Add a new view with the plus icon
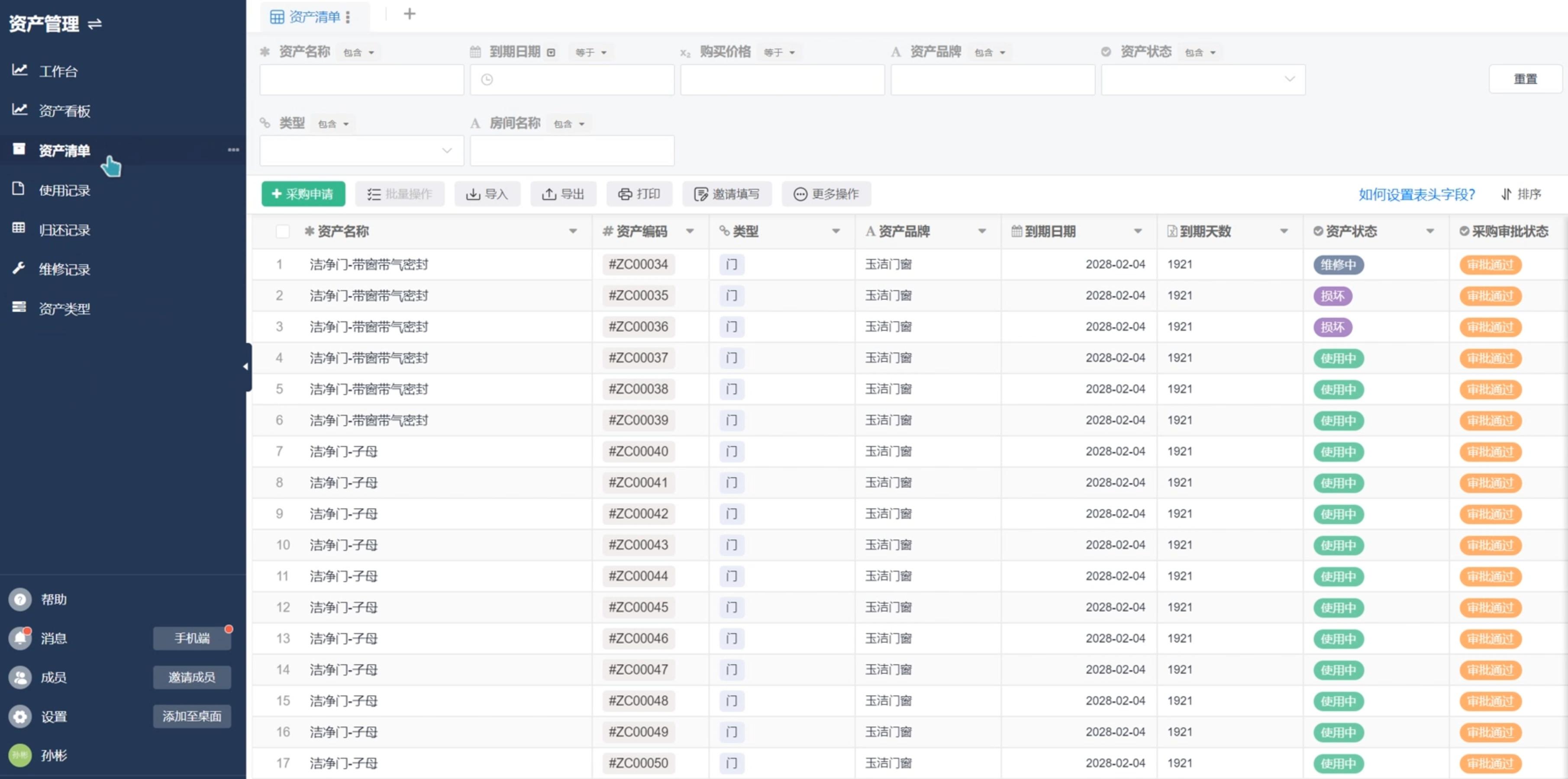 410,14
